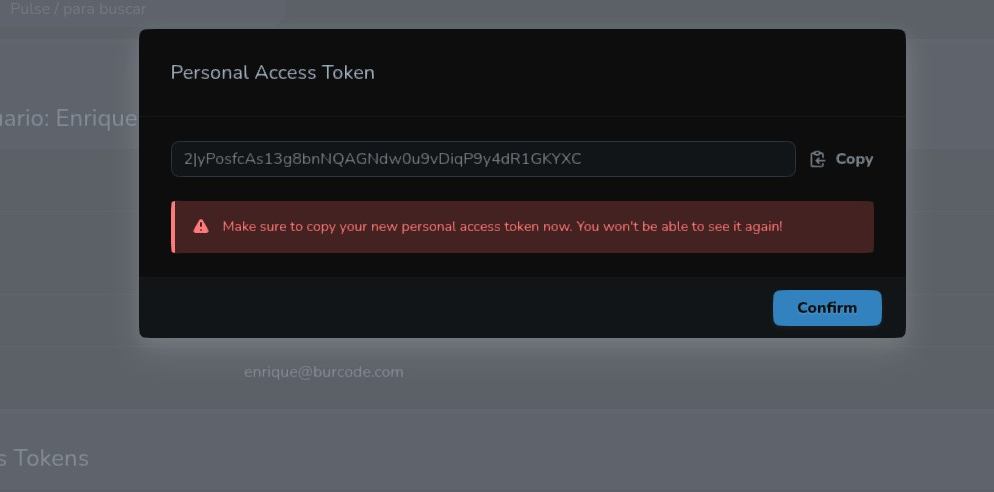
Task: Click the alert banner's red left accent bar
Action: [x=173, y=227]
